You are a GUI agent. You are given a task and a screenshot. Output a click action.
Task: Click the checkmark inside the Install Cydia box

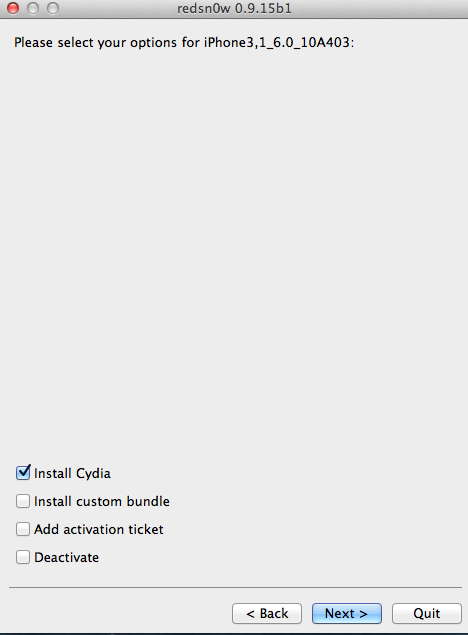point(24,471)
